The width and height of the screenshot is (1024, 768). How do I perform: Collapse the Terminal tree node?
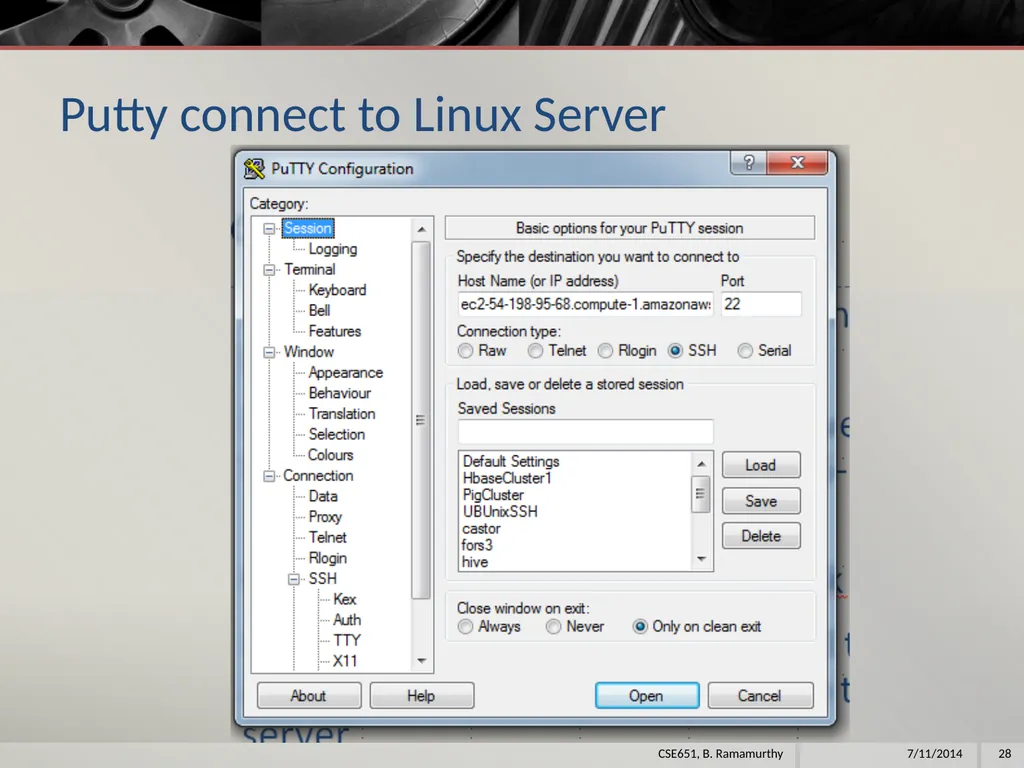point(269,270)
